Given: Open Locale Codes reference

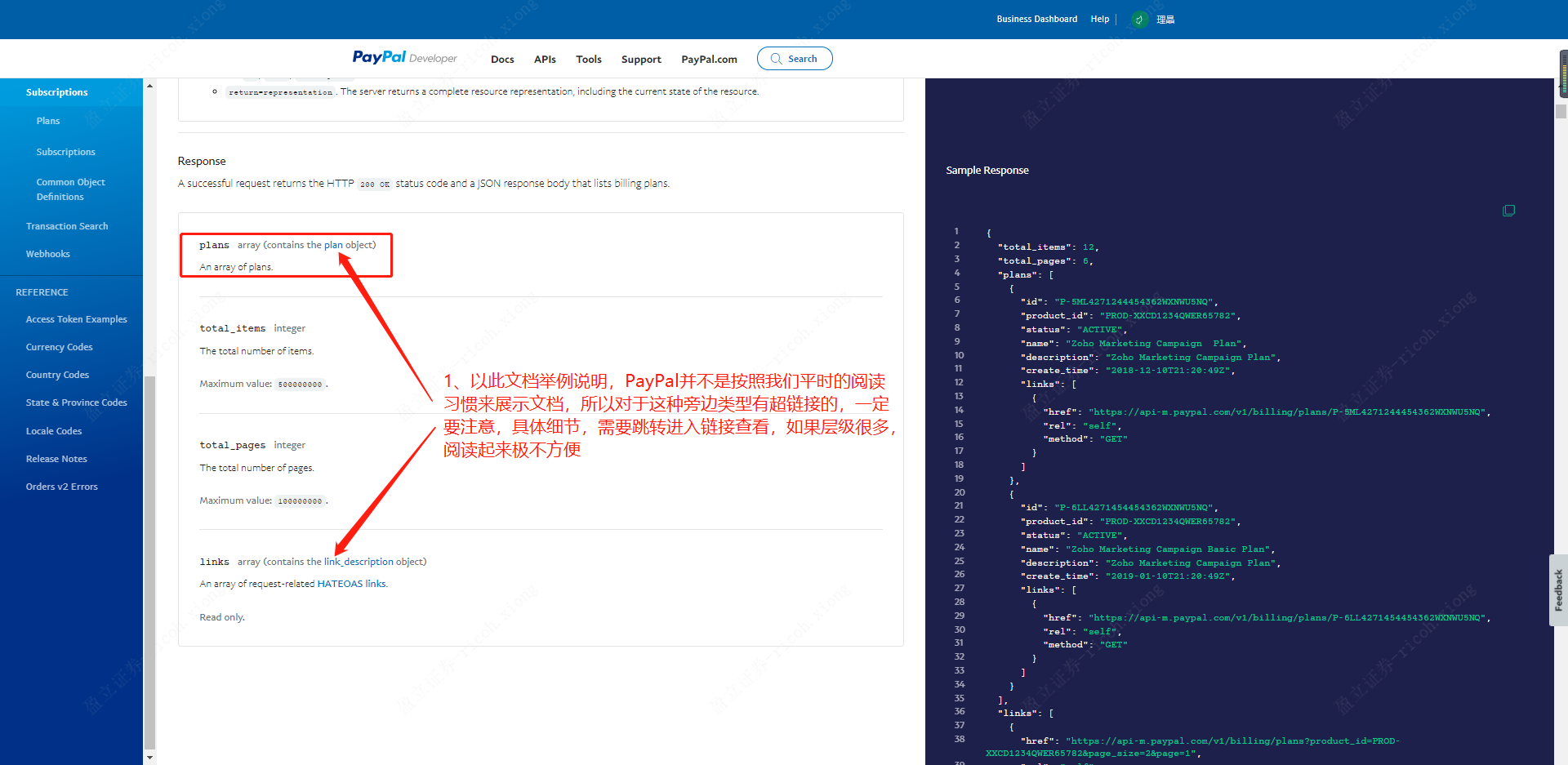Looking at the screenshot, I should (x=54, y=431).
